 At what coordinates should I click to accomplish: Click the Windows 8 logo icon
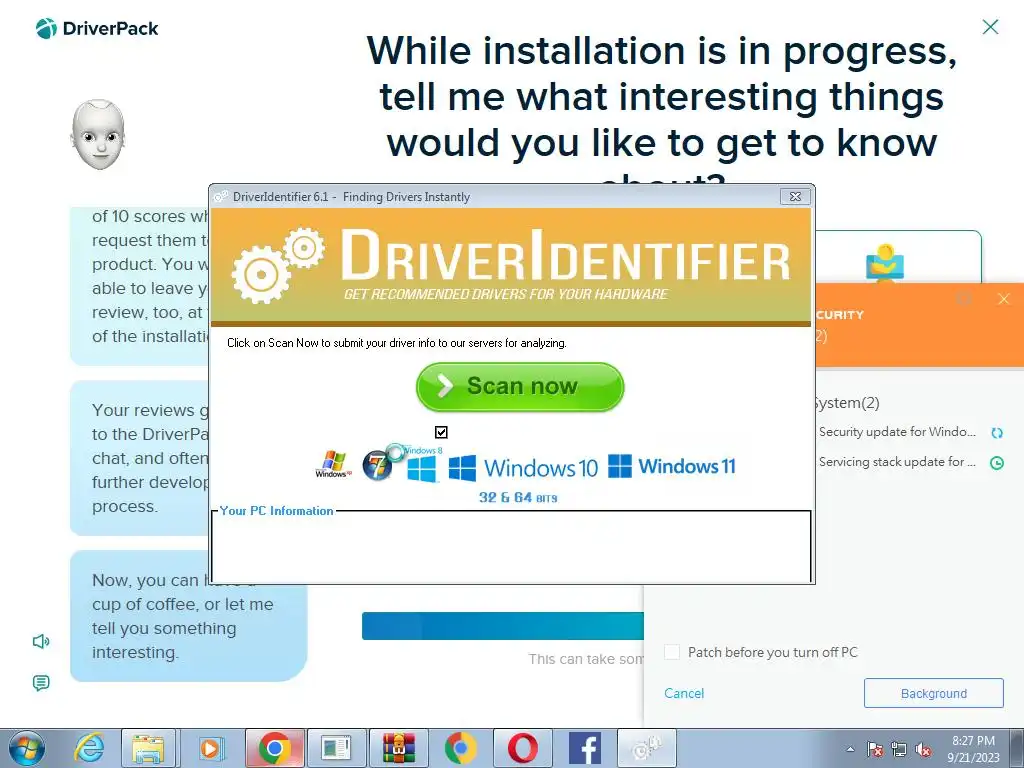pyautogui.click(x=421, y=468)
